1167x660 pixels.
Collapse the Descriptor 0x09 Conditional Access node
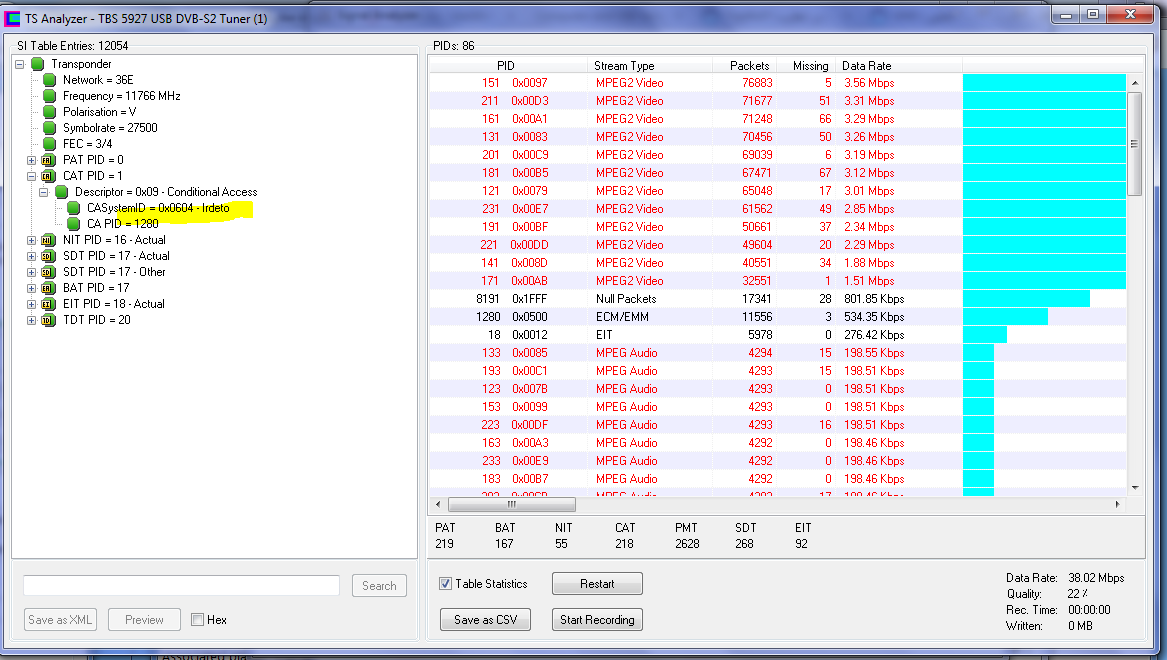coord(43,192)
